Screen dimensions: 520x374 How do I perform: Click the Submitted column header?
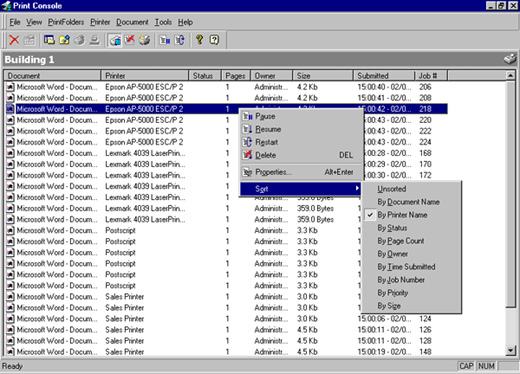coord(384,76)
